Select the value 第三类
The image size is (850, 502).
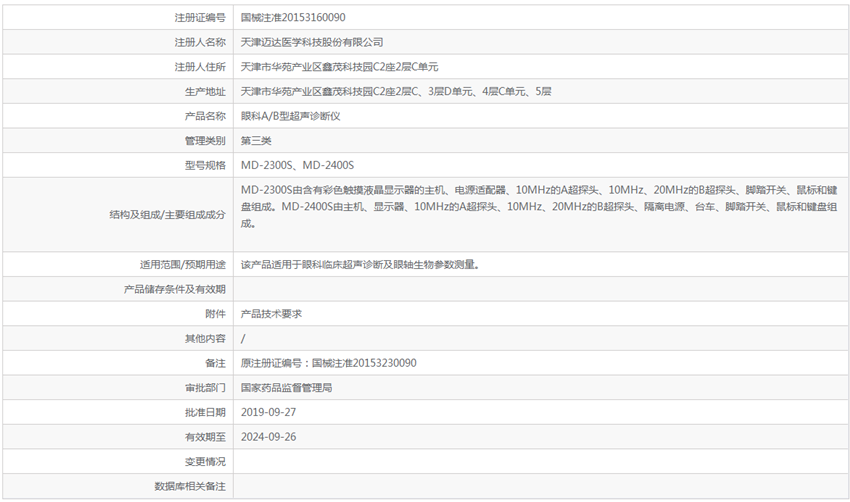[256, 141]
